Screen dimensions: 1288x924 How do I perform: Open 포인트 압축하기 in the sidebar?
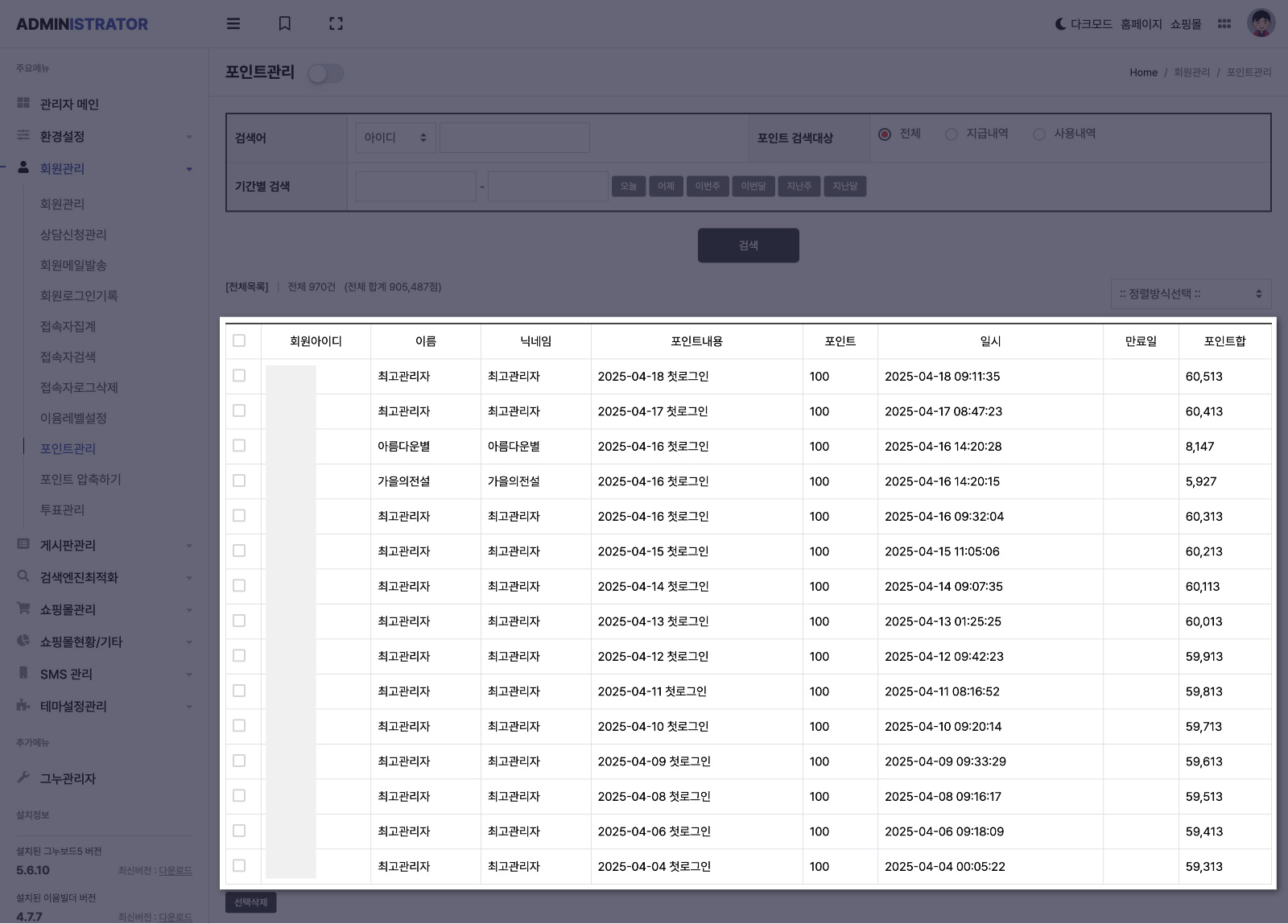pos(80,479)
